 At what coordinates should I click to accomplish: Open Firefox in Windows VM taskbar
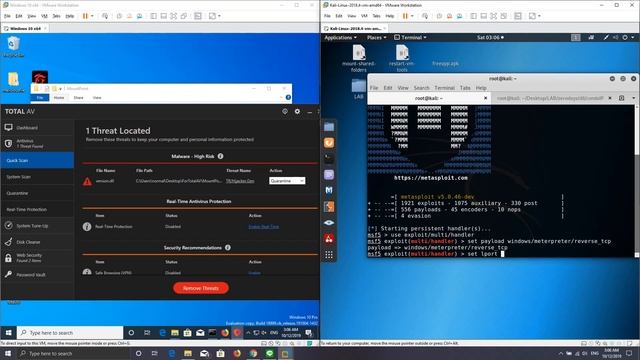[x=225, y=333]
